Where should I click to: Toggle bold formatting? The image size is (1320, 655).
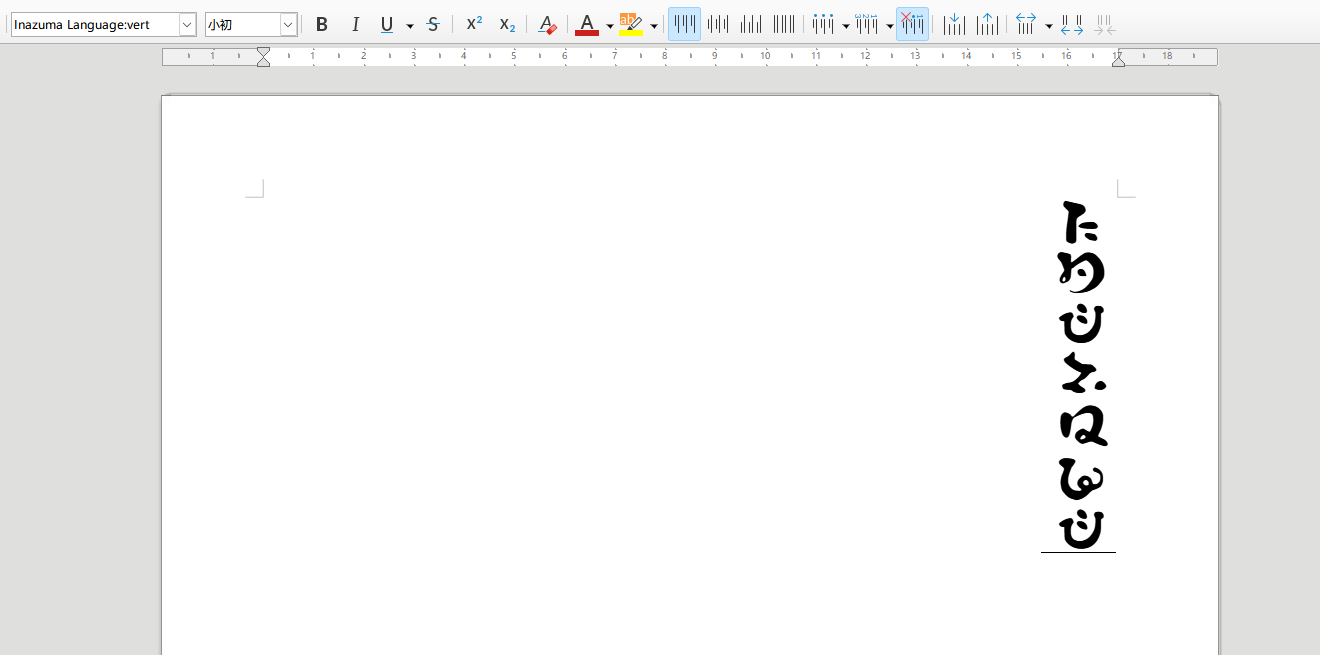(x=322, y=24)
